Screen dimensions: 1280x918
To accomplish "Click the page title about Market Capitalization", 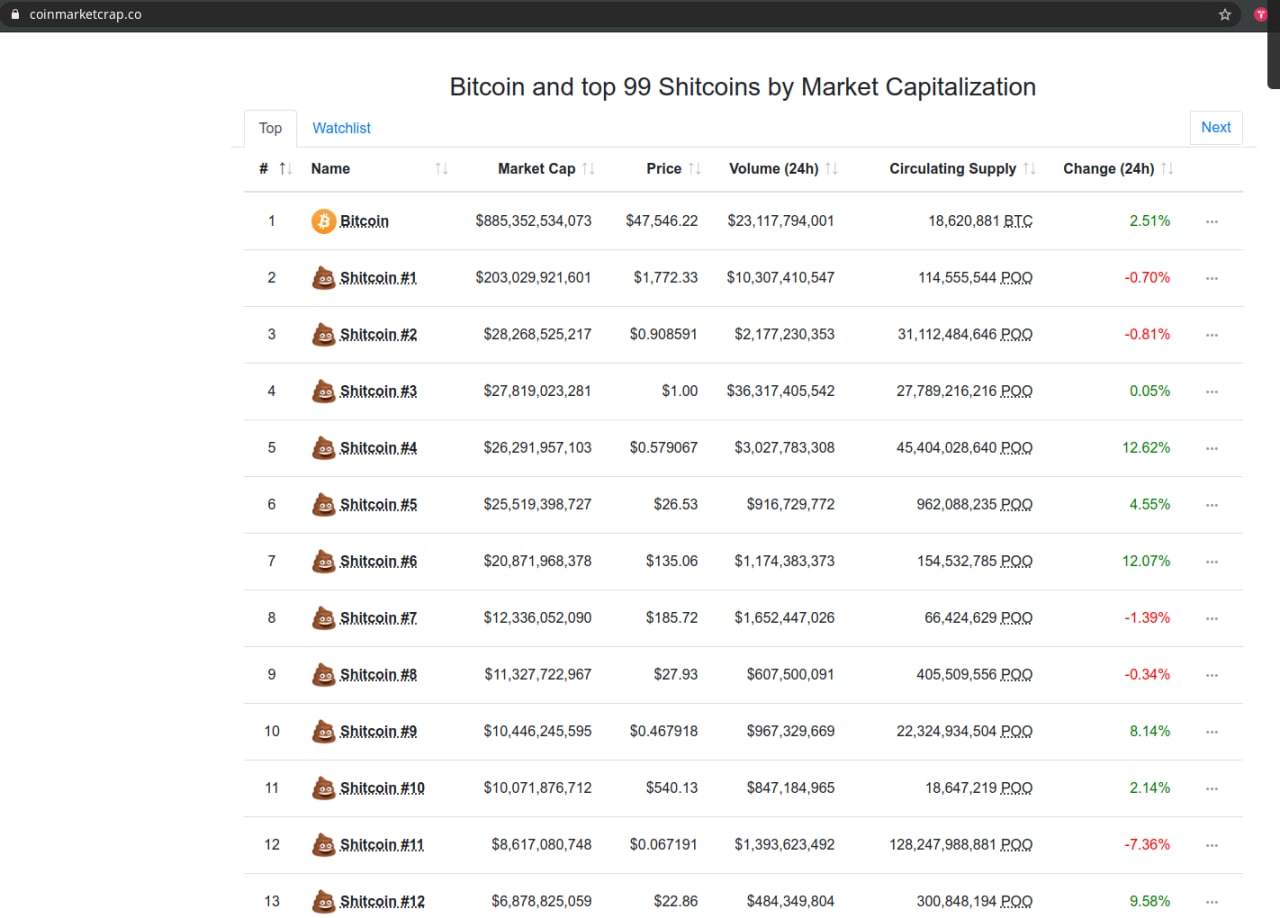I will pyautogui.click(x=743, y=87).
